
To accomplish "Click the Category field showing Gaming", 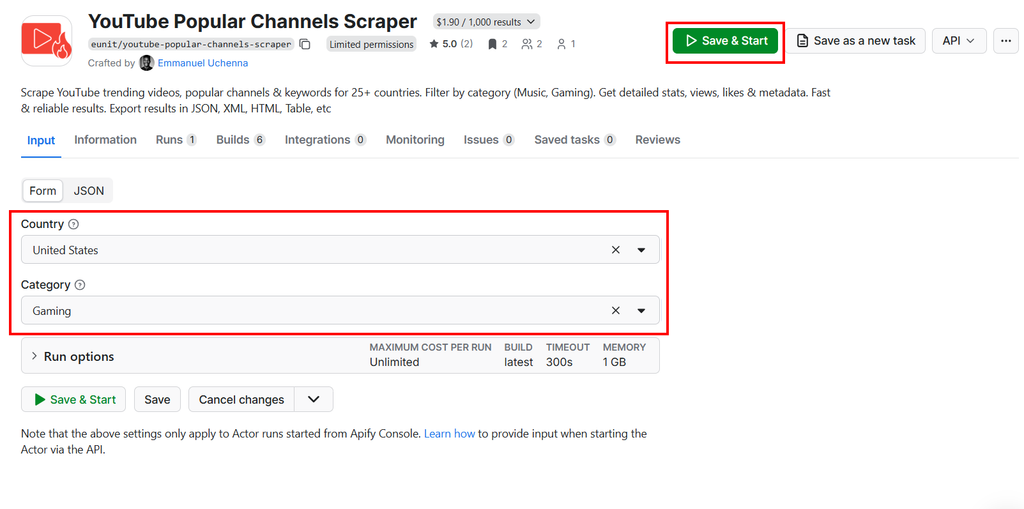I will click(340, 310).
